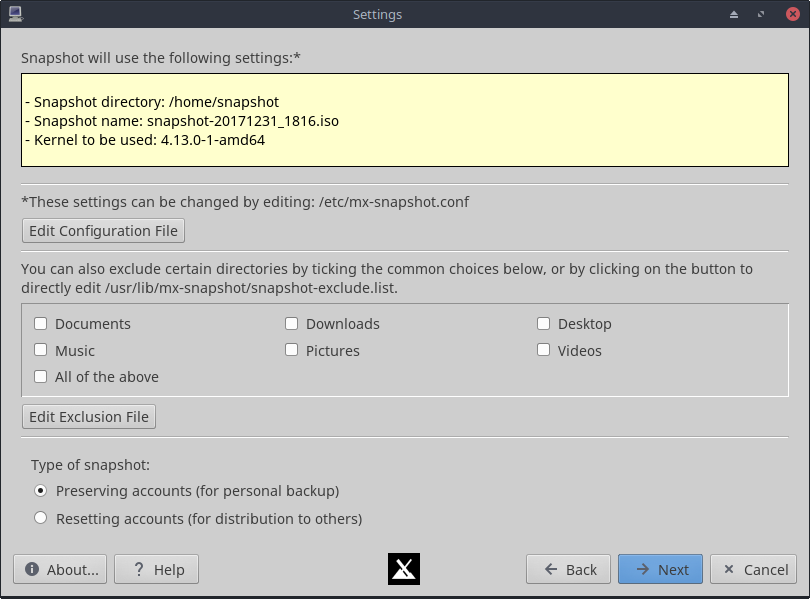
Task: Tick the Documents exclusion checkbox
Action: [x=41, y=324]
